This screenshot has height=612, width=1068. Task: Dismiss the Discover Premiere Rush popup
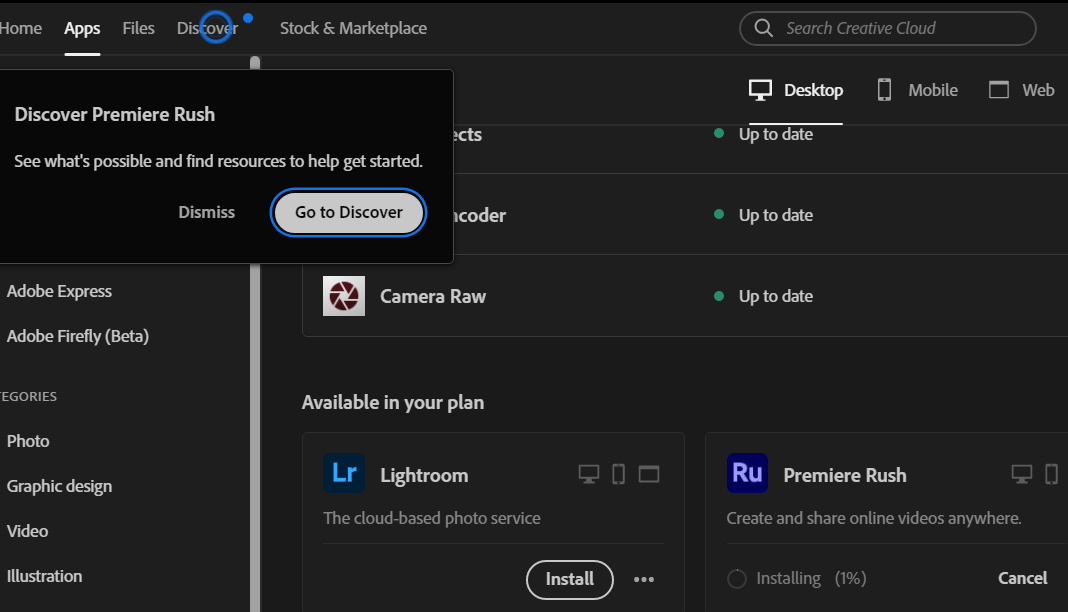[207, 212]
